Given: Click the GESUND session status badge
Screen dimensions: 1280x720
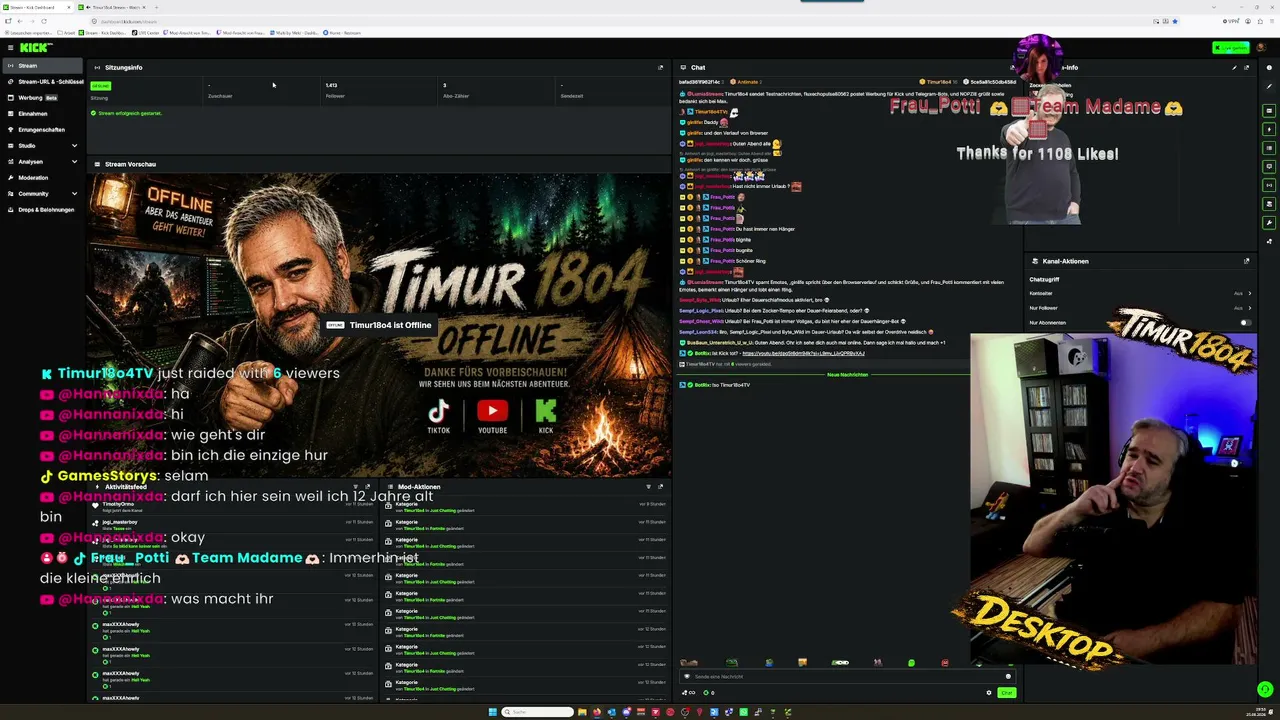Looking at the screenshot, I should 100,86.
